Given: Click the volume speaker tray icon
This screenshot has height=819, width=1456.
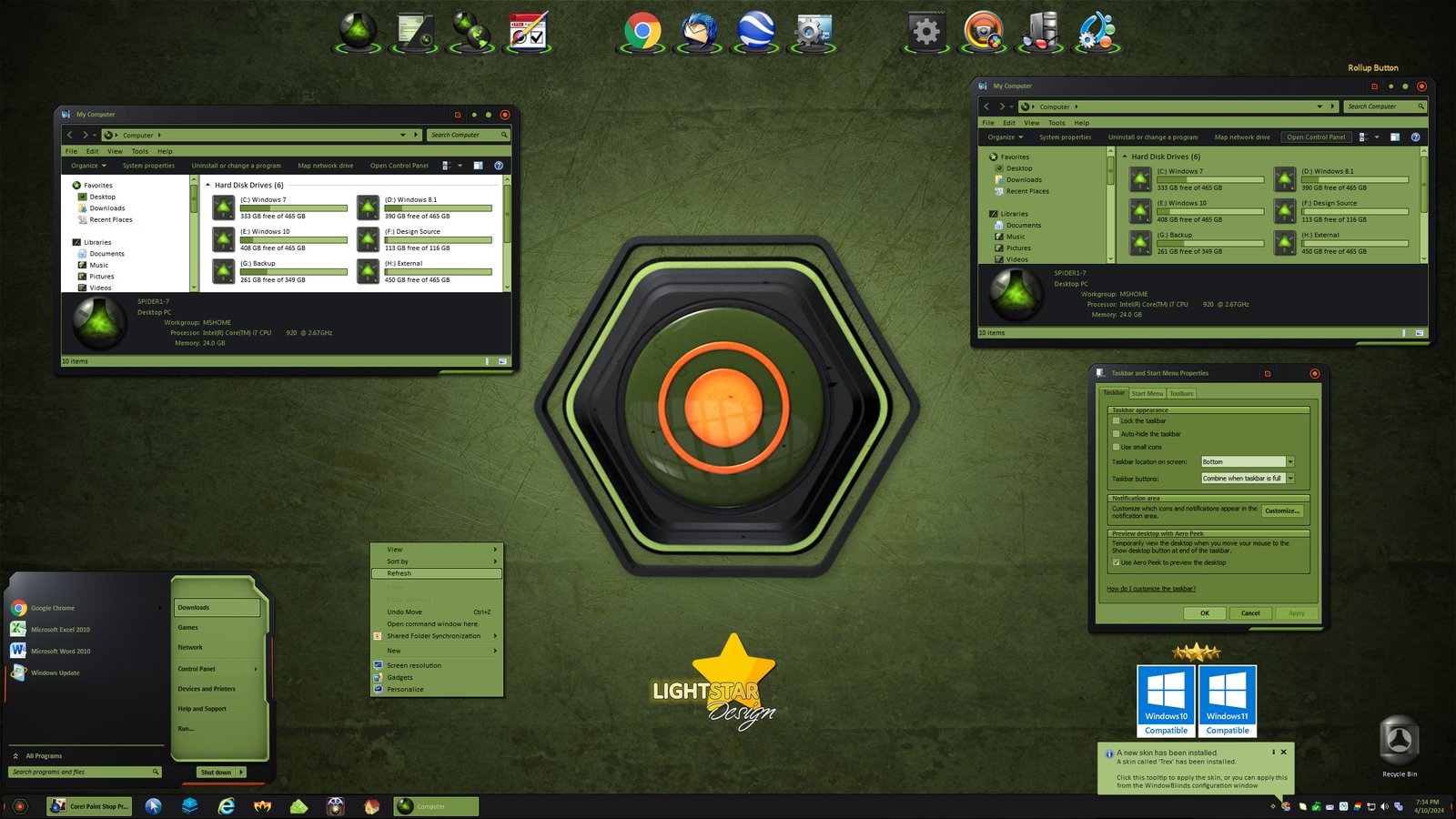Looking at the screenshot, I should click(x=1384, y=806).
